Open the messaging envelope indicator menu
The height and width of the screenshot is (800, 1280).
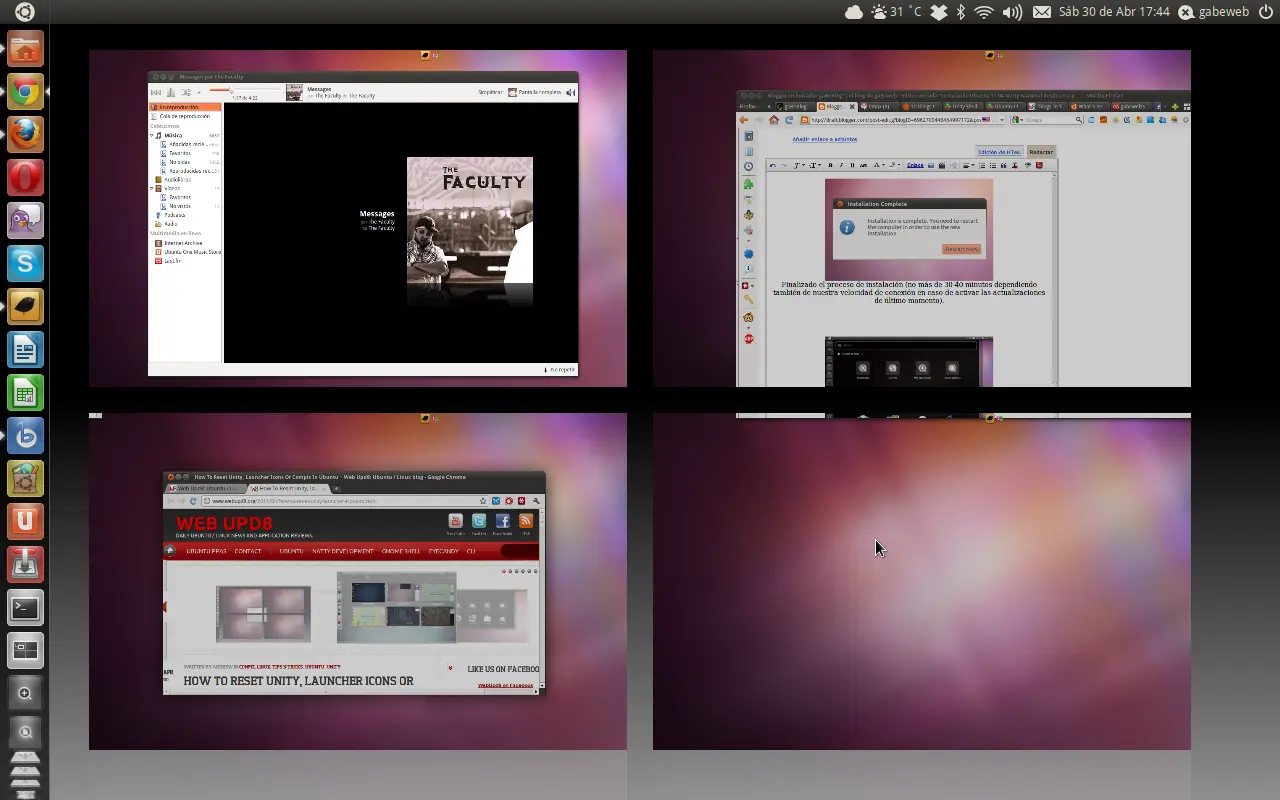(x=1042, y=12)
